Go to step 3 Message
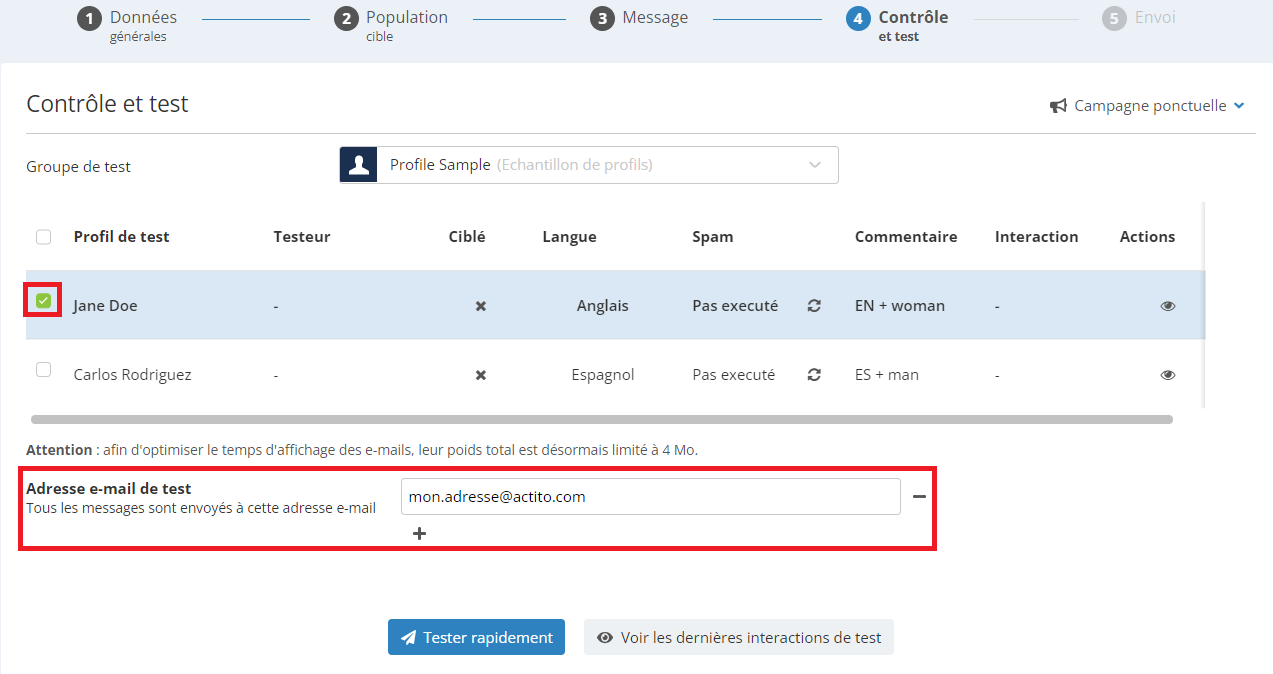Image resolution: width=1273 pixels, height=674 pixels. coord(639,19)
